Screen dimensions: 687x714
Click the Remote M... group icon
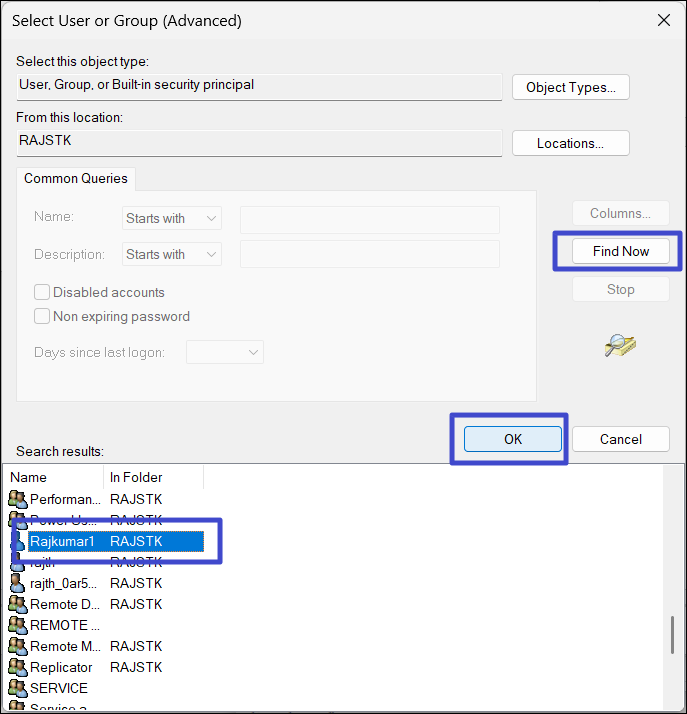point(18,646)
